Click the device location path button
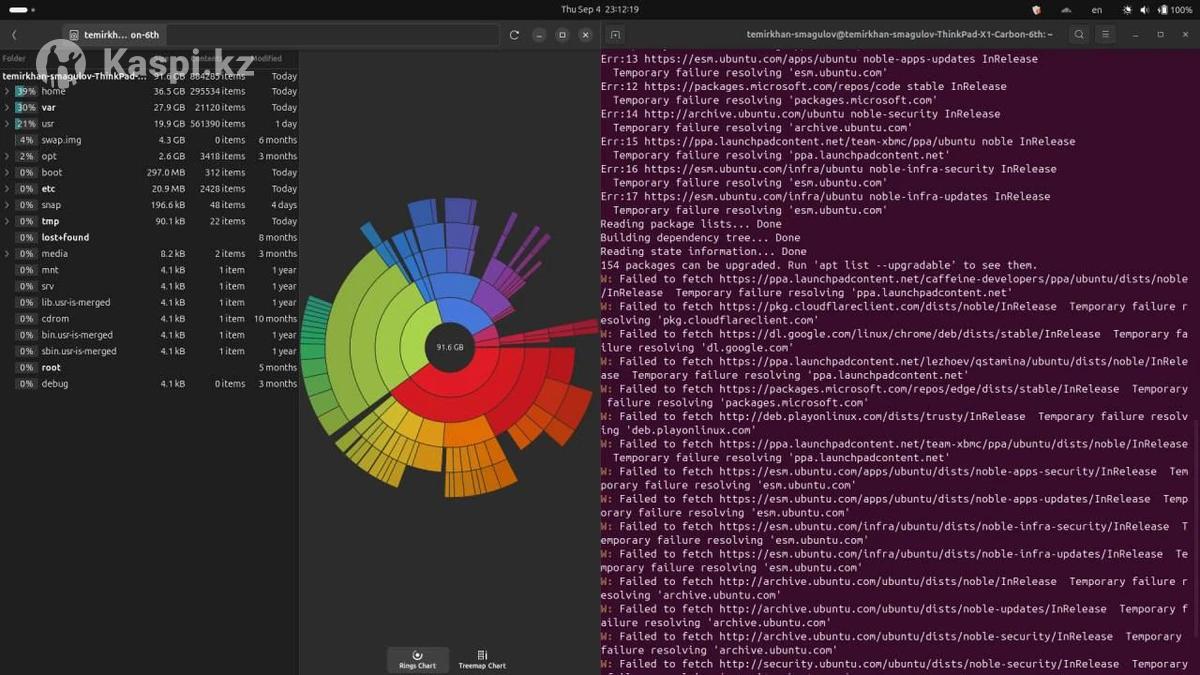 113,35
